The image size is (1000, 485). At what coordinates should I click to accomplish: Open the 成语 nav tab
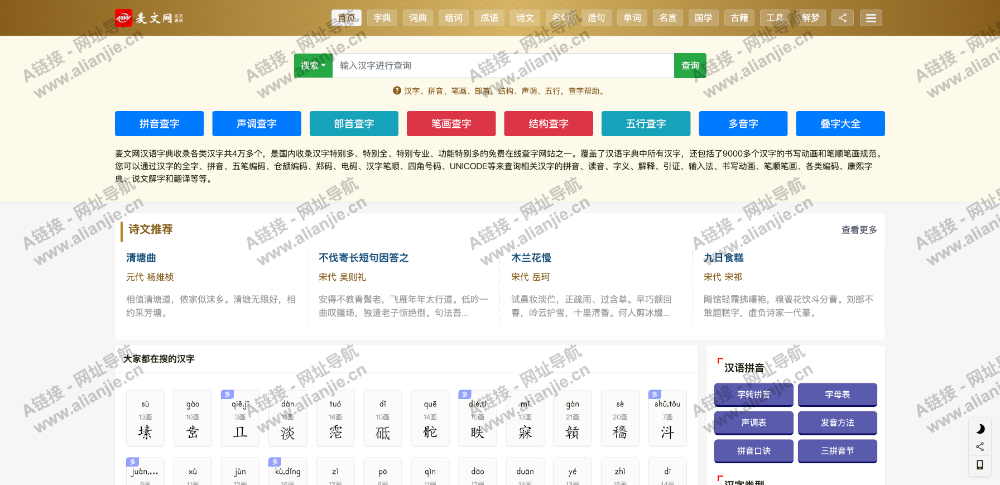coord(489,18)
